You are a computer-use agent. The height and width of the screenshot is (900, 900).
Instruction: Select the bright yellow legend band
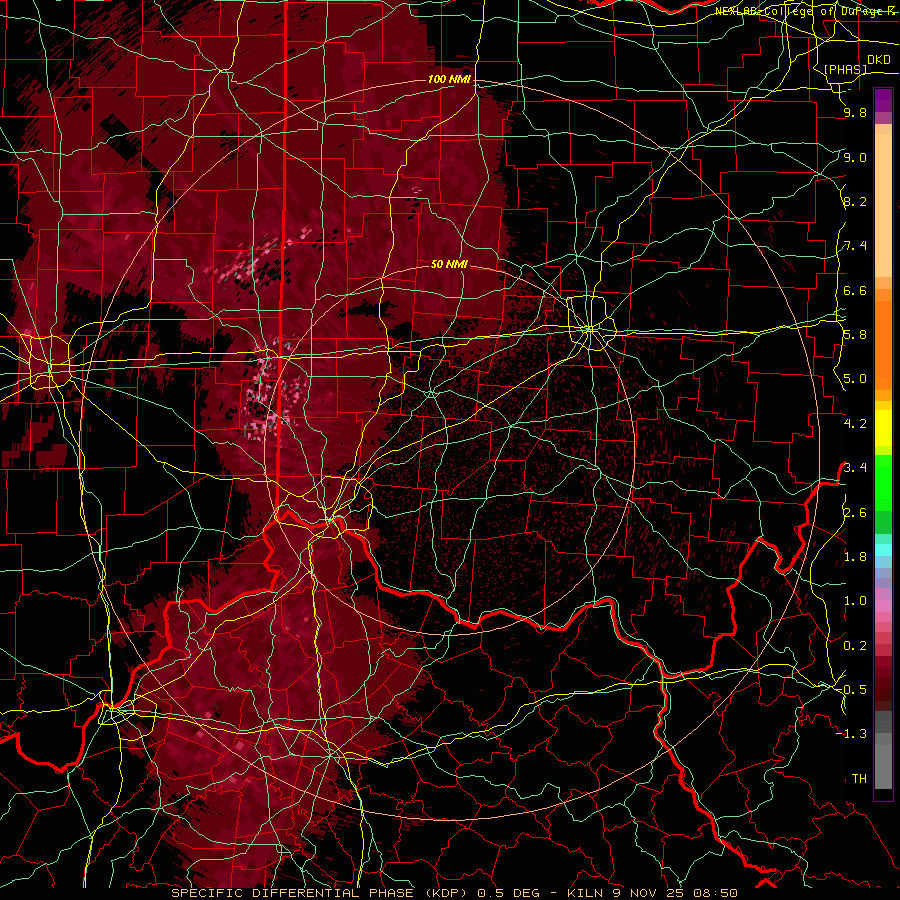[883, 428]
